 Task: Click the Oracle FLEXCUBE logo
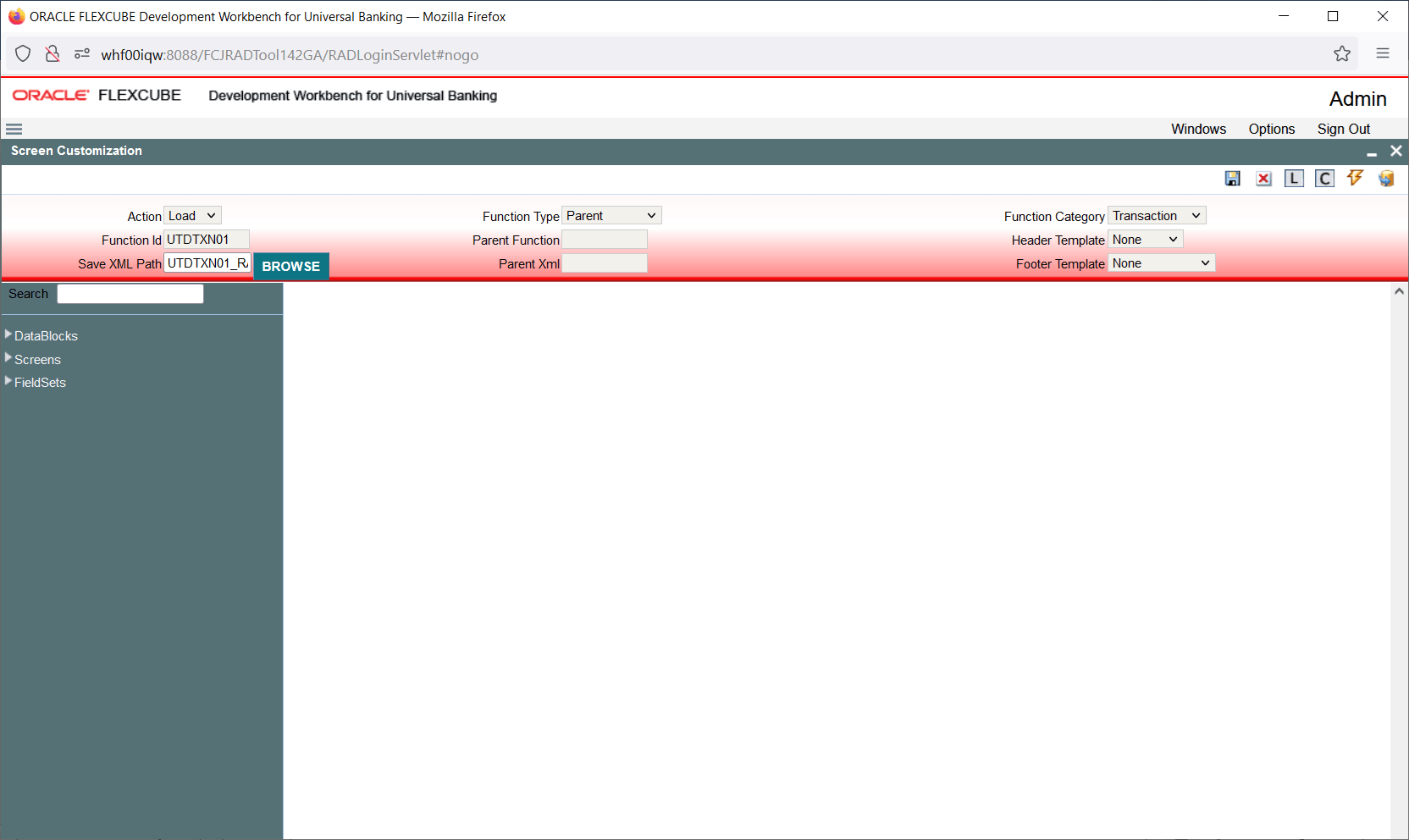pos(97,95)
